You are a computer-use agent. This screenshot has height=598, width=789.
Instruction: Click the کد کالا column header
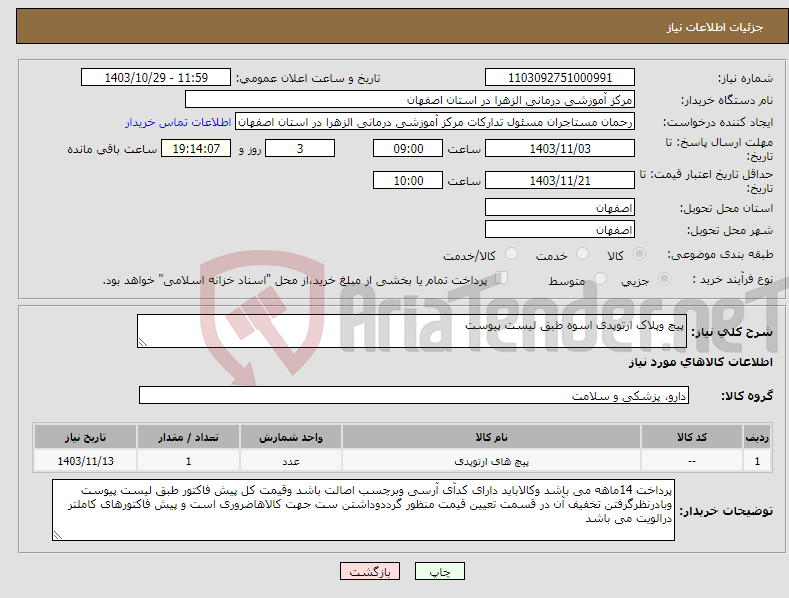click(691, 437)
